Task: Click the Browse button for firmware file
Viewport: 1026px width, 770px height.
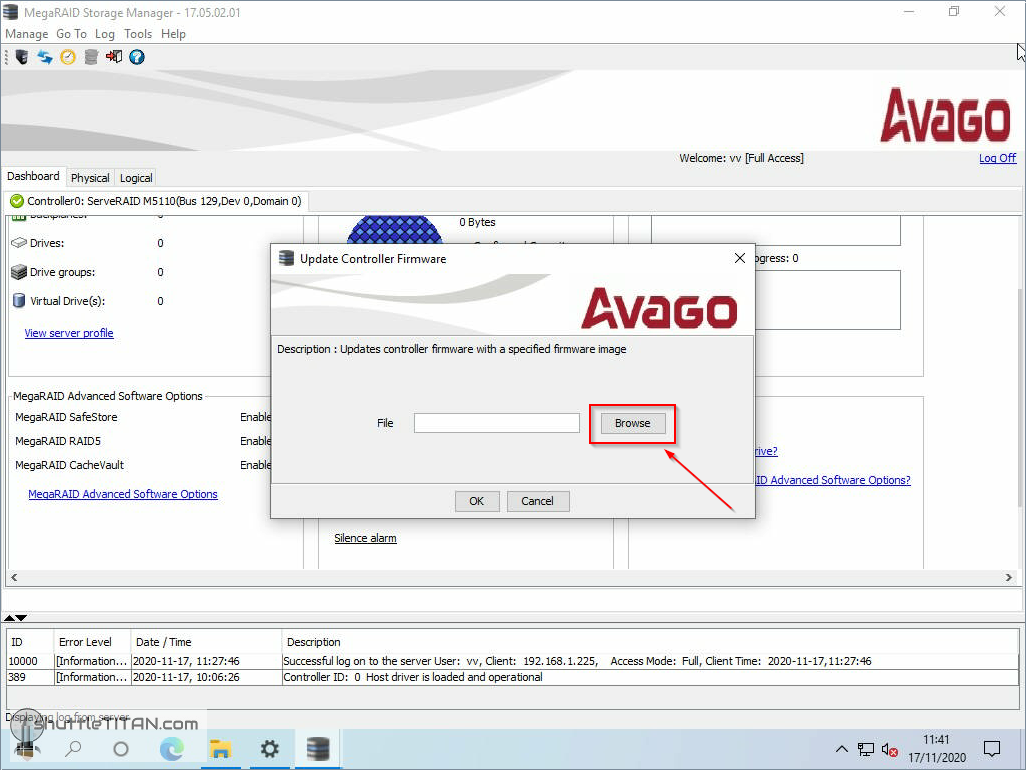Action: (x=632, y=423)
